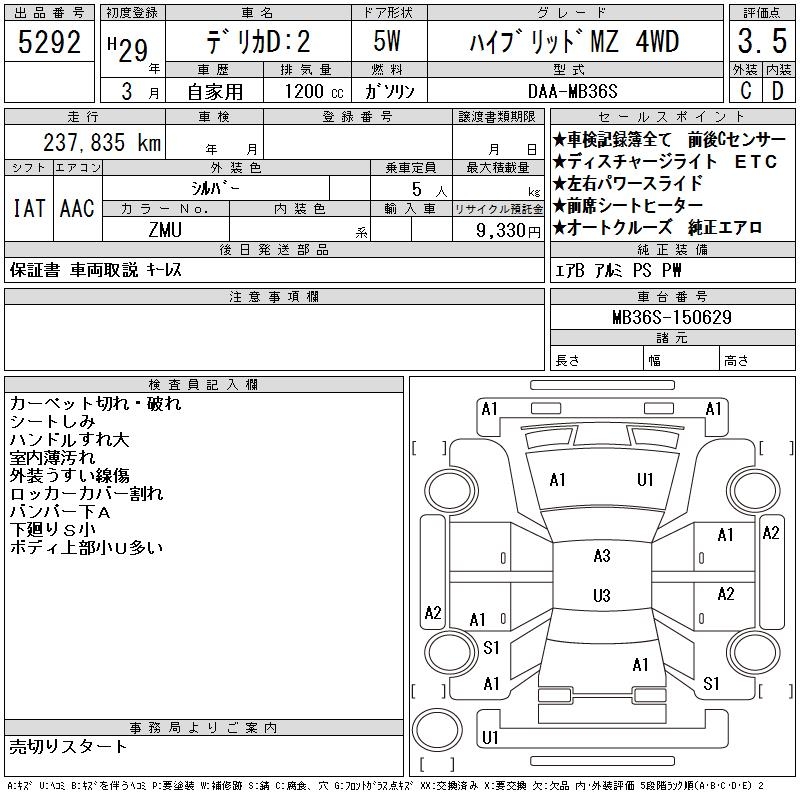This screenshot has height=800, width=800.
Task: Select the color code ZMU
Action: 166,229
